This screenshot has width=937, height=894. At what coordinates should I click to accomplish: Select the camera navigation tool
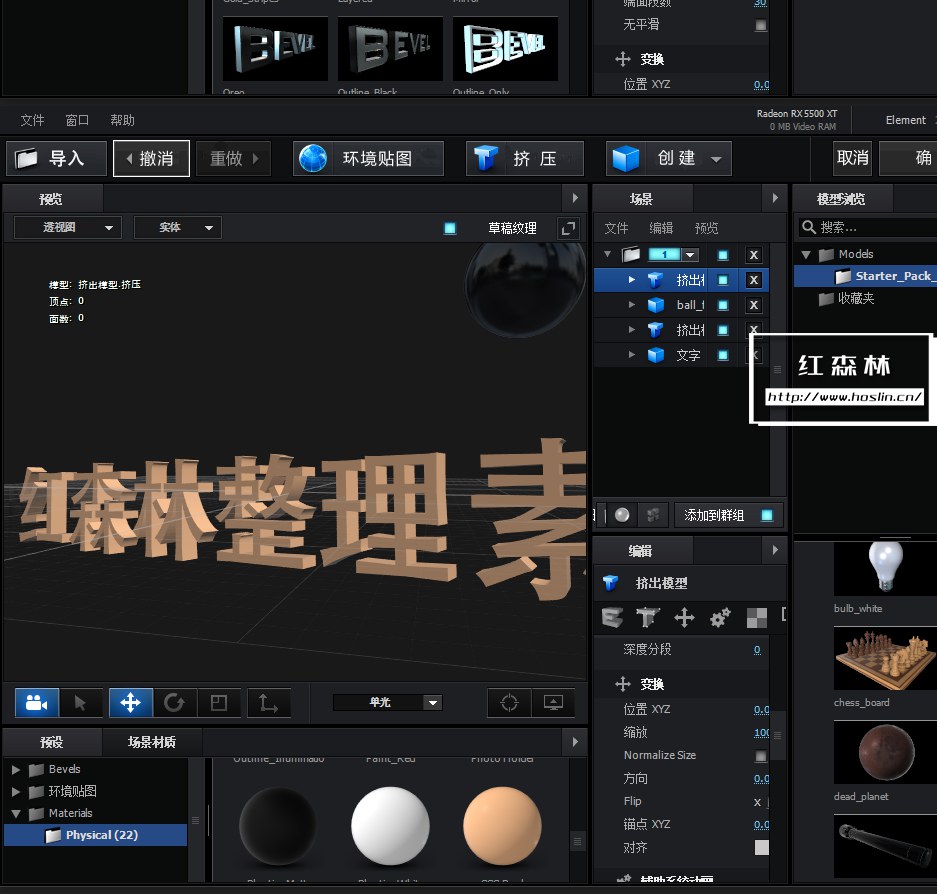(x=36, y=702)
